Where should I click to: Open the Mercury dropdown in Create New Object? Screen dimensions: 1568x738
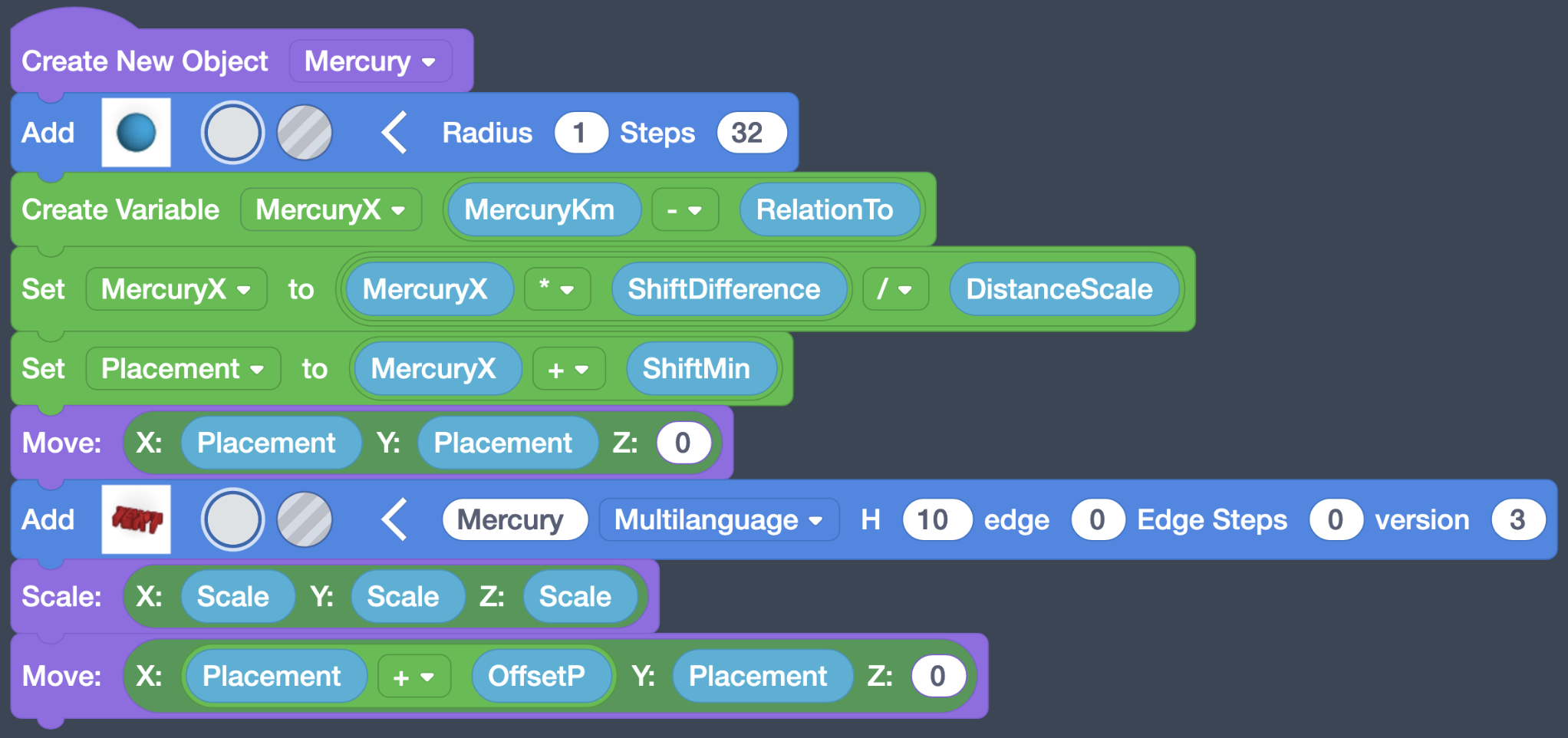(x=371, y=61)
